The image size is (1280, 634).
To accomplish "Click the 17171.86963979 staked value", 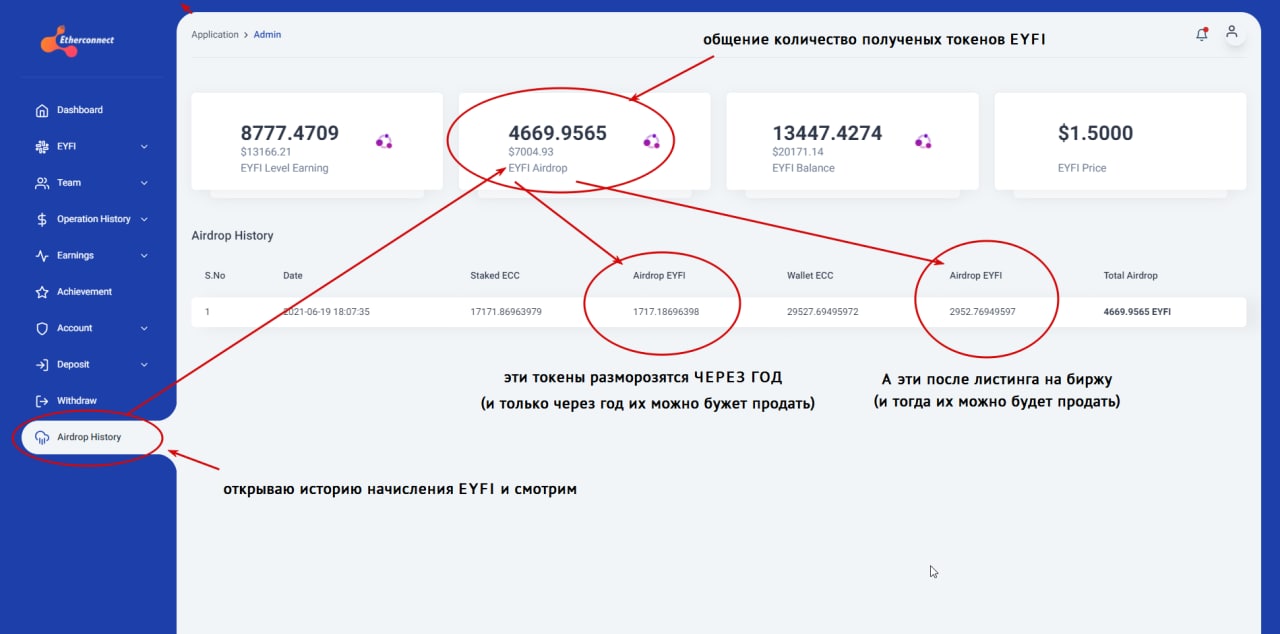I will click(x=506, y=312).
